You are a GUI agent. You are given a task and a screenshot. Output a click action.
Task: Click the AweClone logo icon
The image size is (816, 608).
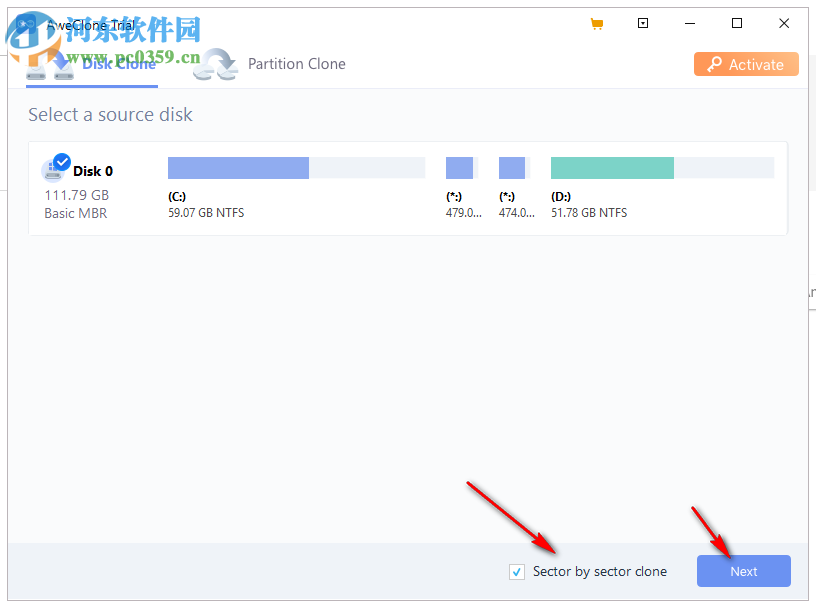tap(24, 23)
